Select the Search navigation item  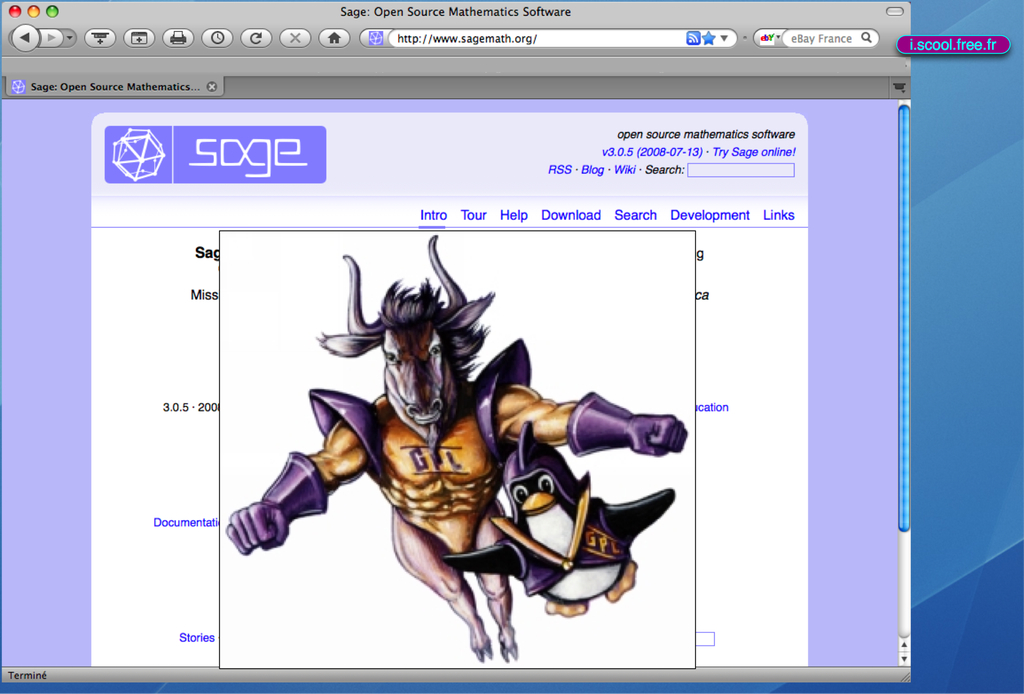[635, 215]
